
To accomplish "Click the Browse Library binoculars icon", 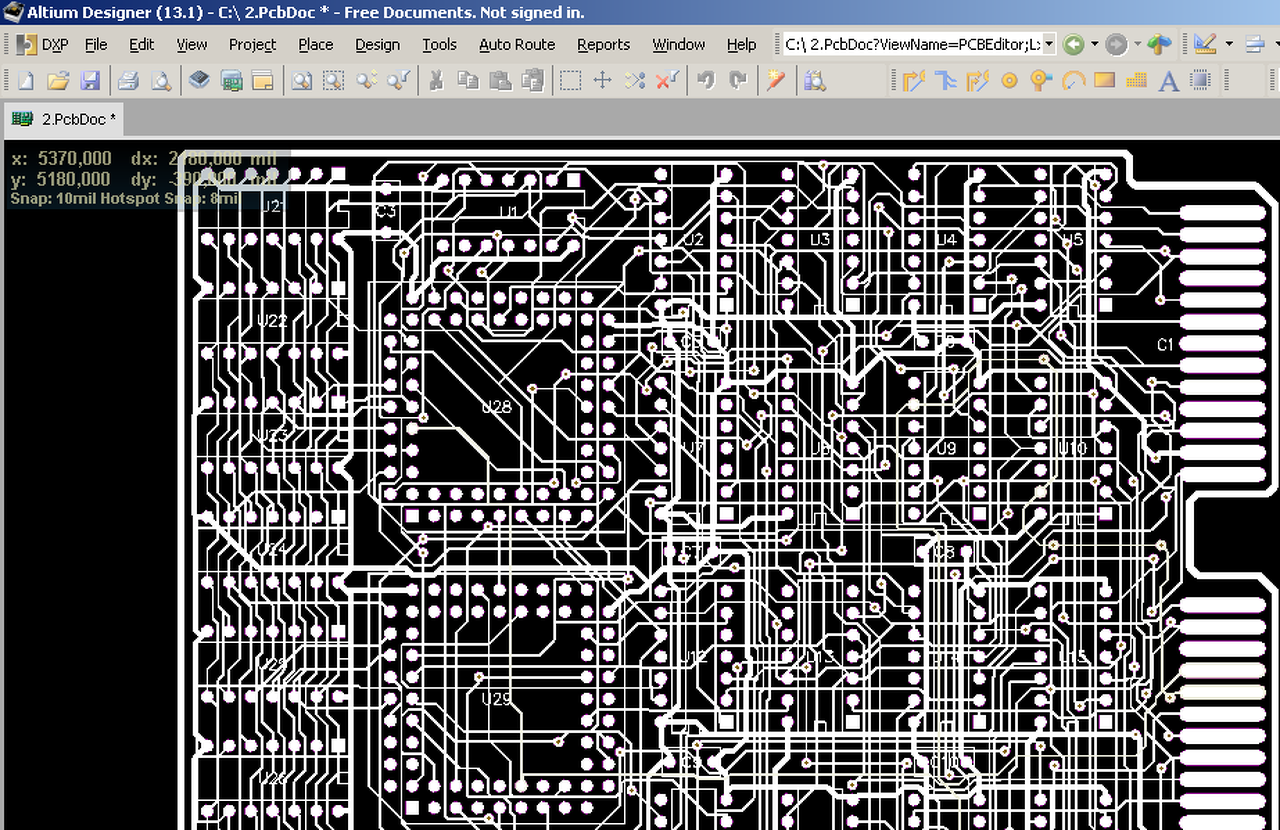I will (x=814, y=81).
